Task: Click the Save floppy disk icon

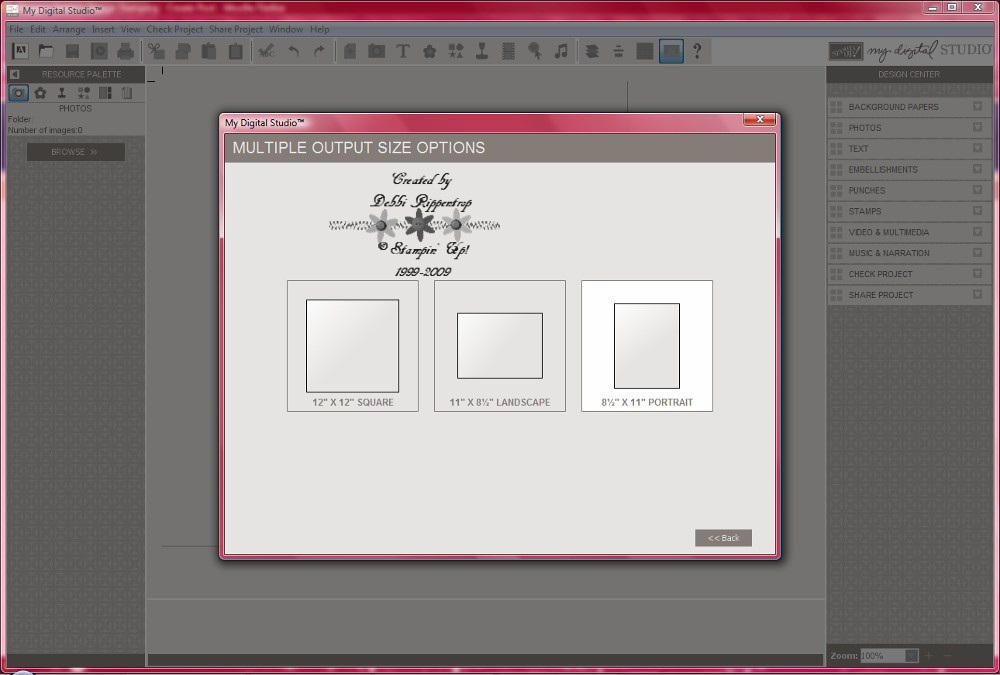Action: click(x=72, y=51)
